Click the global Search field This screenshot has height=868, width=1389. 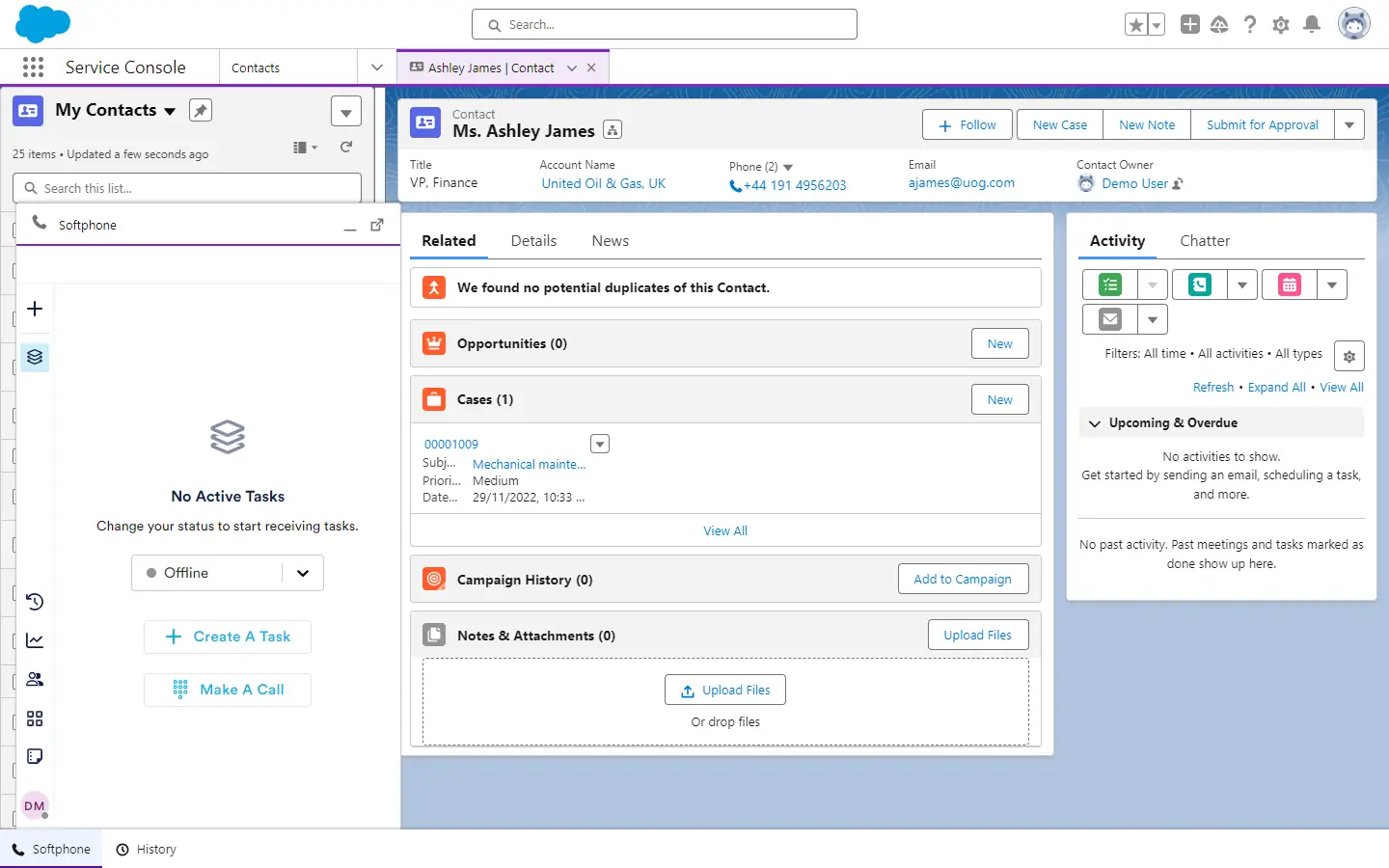665,25
